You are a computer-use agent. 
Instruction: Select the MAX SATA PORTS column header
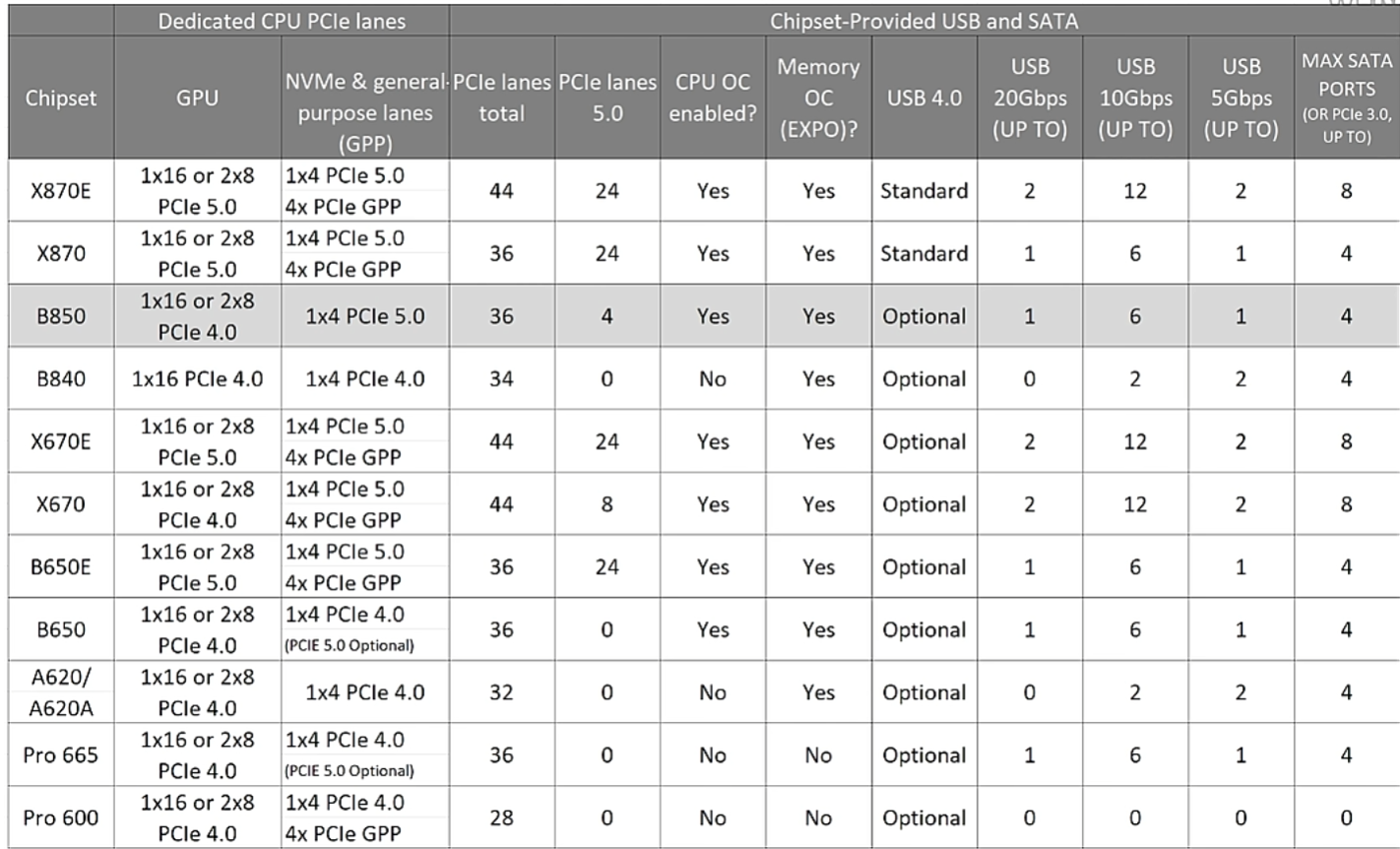1346,98
